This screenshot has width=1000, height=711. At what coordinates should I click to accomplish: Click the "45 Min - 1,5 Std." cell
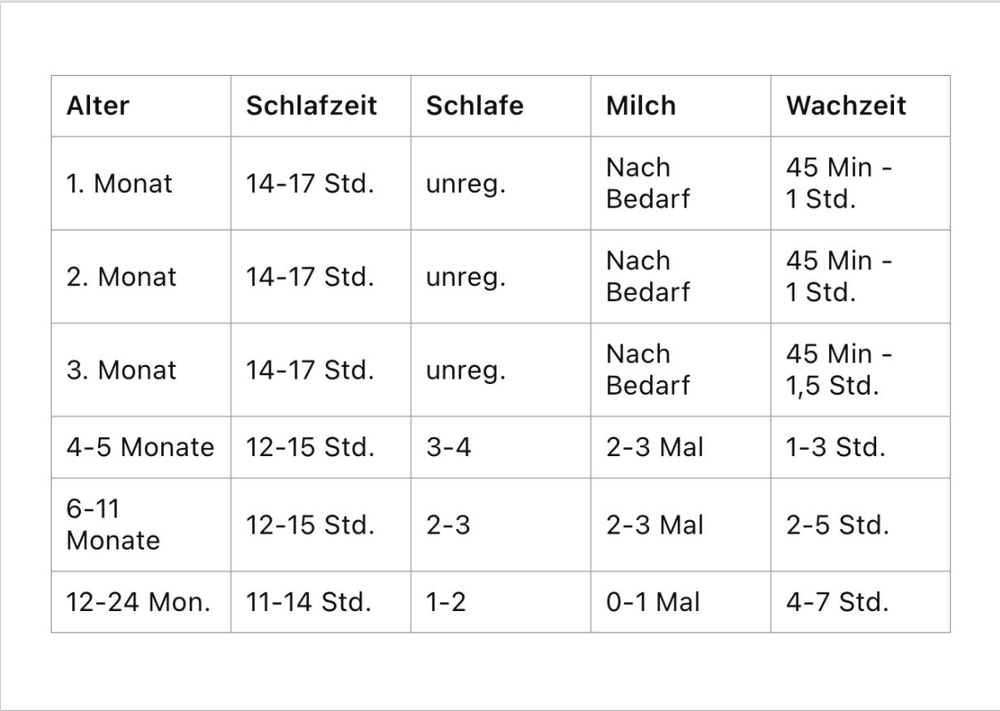839,370
